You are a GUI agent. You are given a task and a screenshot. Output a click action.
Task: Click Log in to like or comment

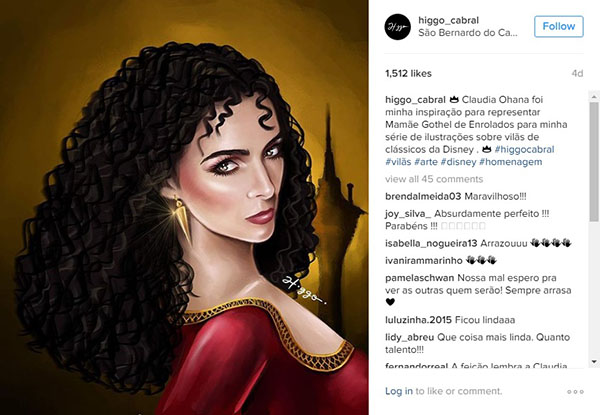pyautogui.click(x=399, y=391)
